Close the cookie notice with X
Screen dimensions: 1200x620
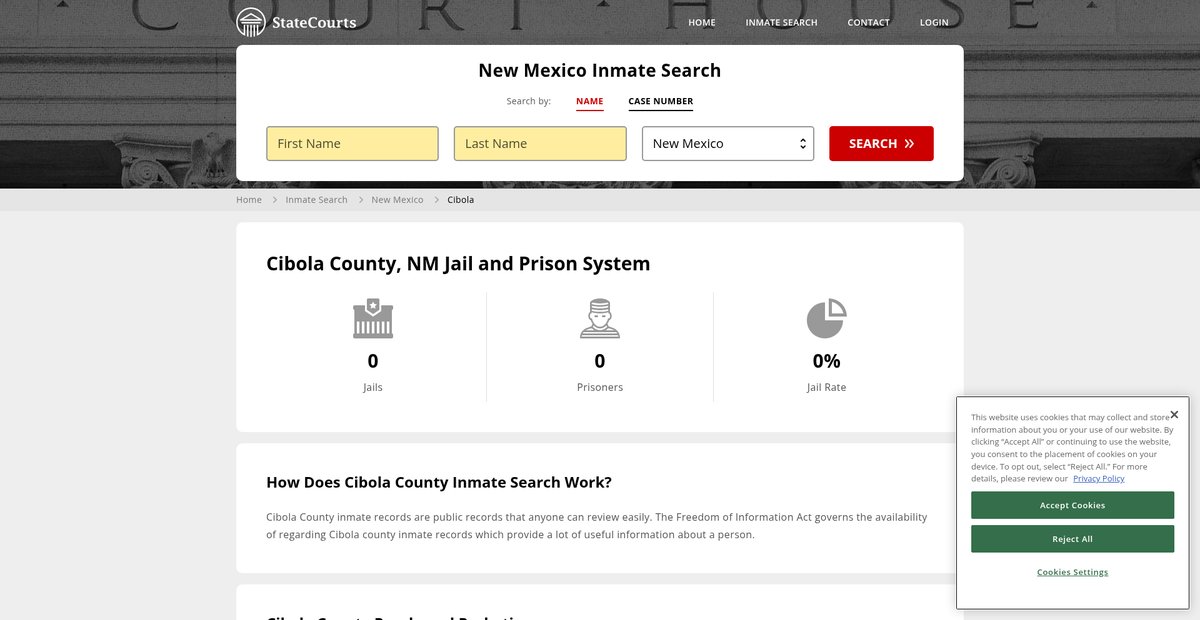pyautogui.click(x=1174, y=414)
